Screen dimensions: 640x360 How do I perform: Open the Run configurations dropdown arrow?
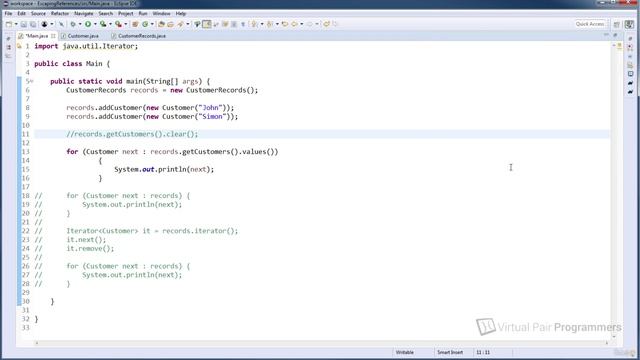pos(95,24)
